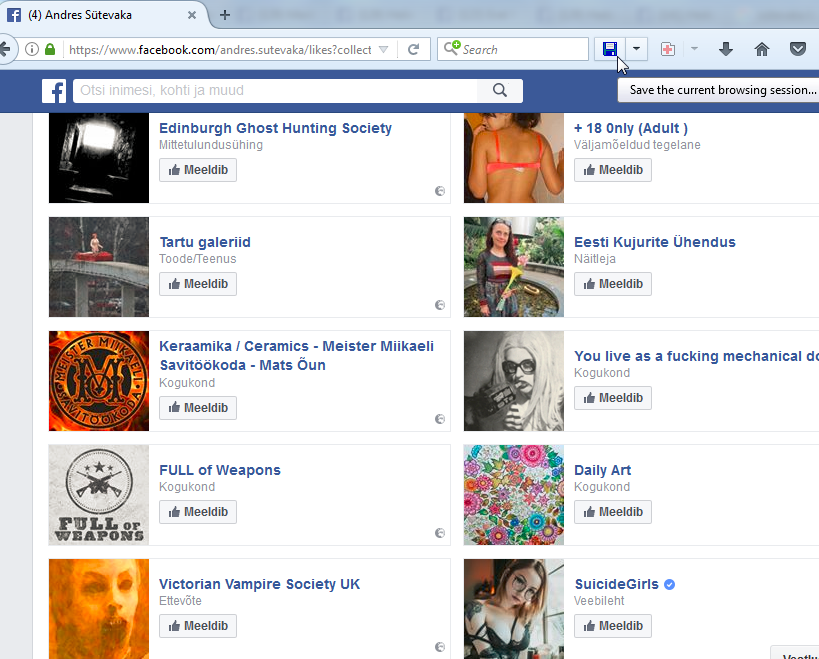Open the Tartu galeriid page link
Viewport: 819px width, 659px height.
click(x=205, y=242)
